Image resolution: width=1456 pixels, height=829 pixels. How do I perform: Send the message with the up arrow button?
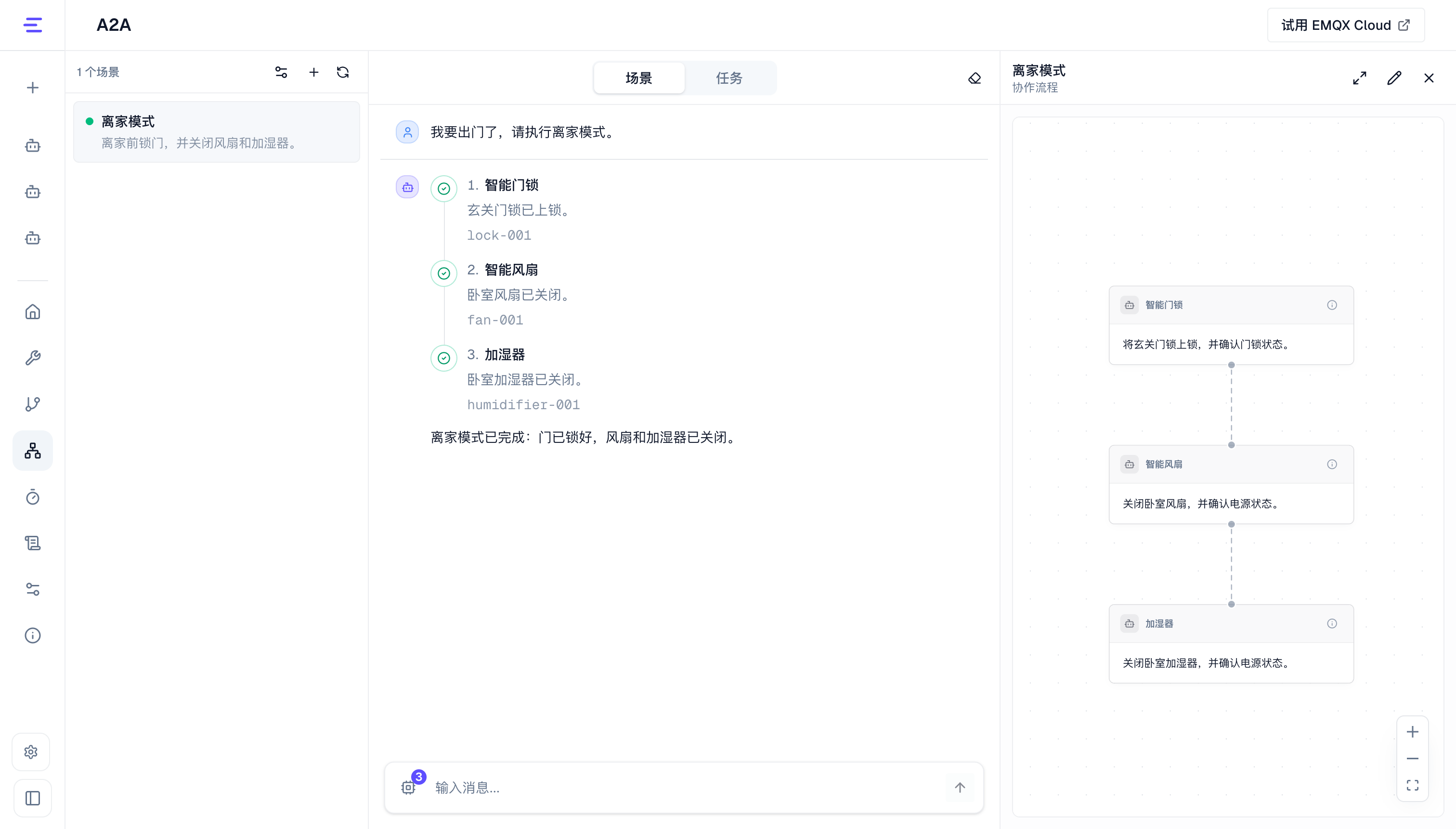(x=960, y=788)
